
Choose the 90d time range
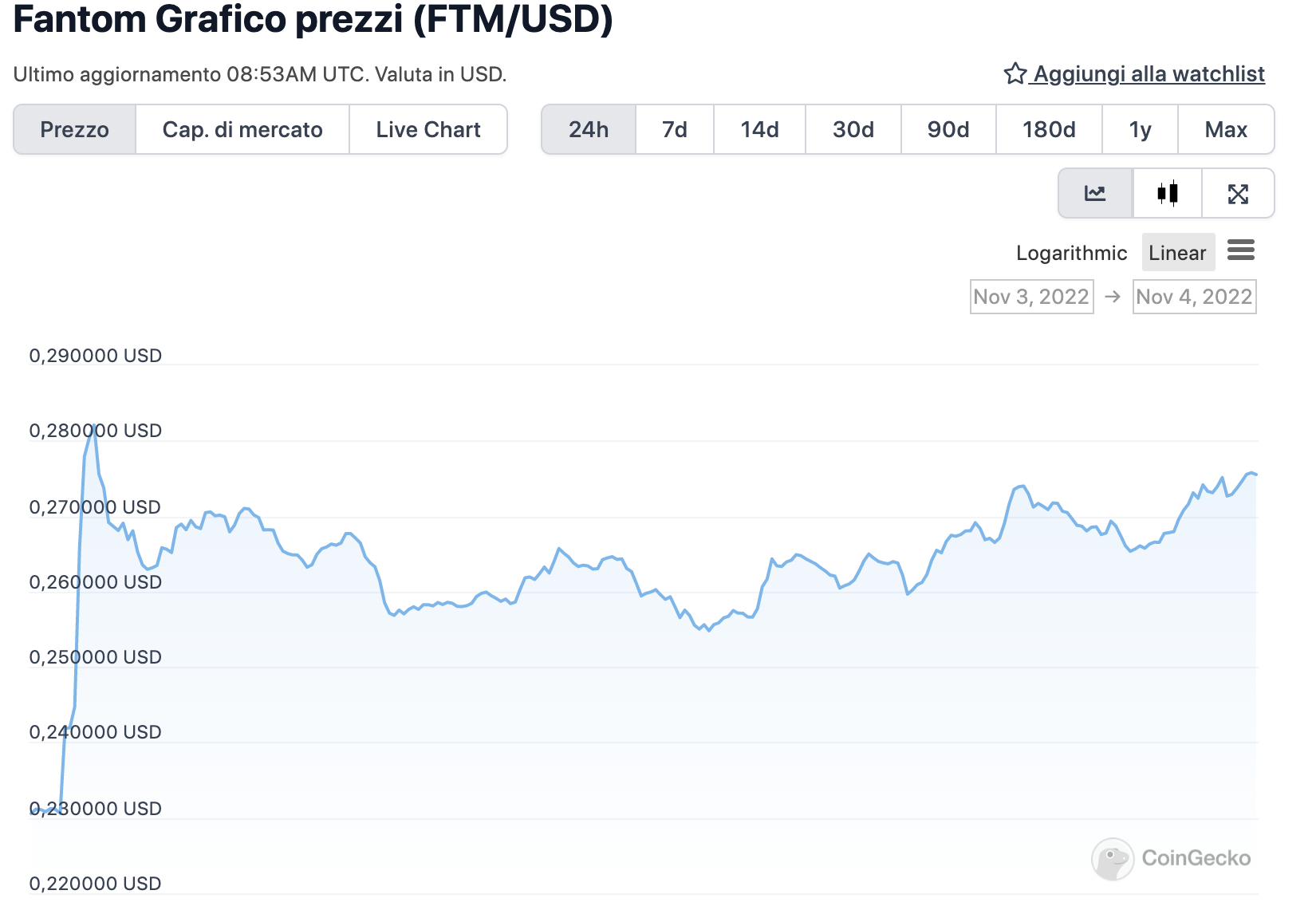click(x=948, y=129)
